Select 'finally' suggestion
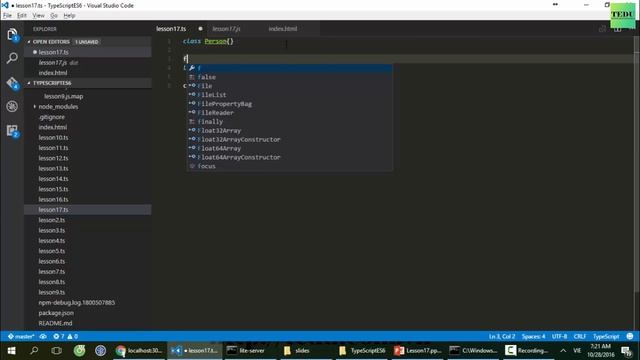 click(x=290, y=122)
